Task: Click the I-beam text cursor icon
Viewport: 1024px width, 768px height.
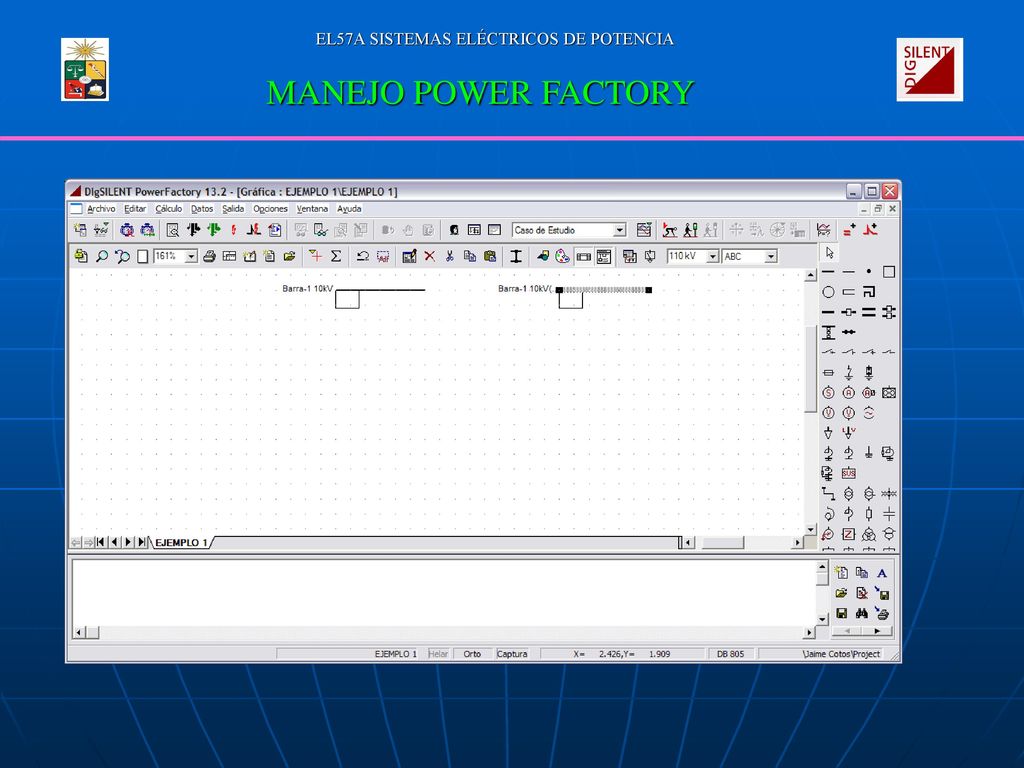Action: 516,257
